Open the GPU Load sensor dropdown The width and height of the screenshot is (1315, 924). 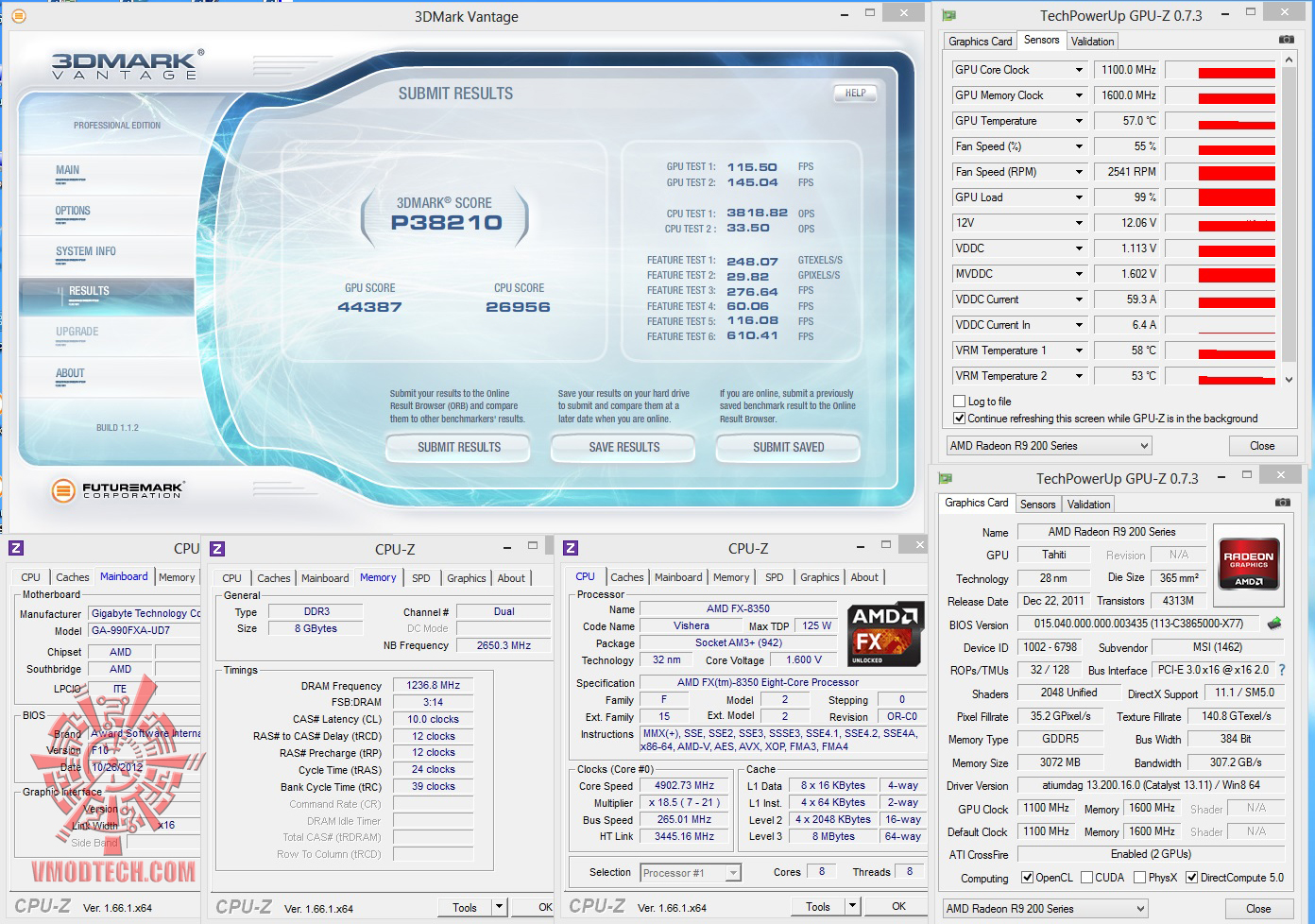tap(1079, 197)
